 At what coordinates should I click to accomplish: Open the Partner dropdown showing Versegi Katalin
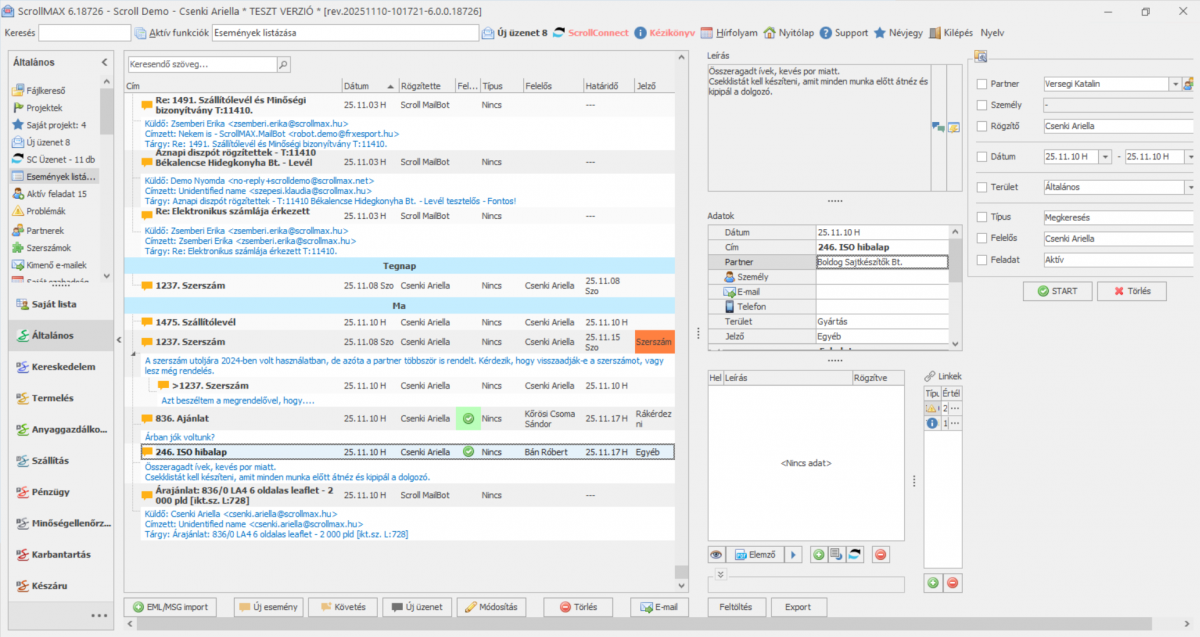[x=1174, y=84]
